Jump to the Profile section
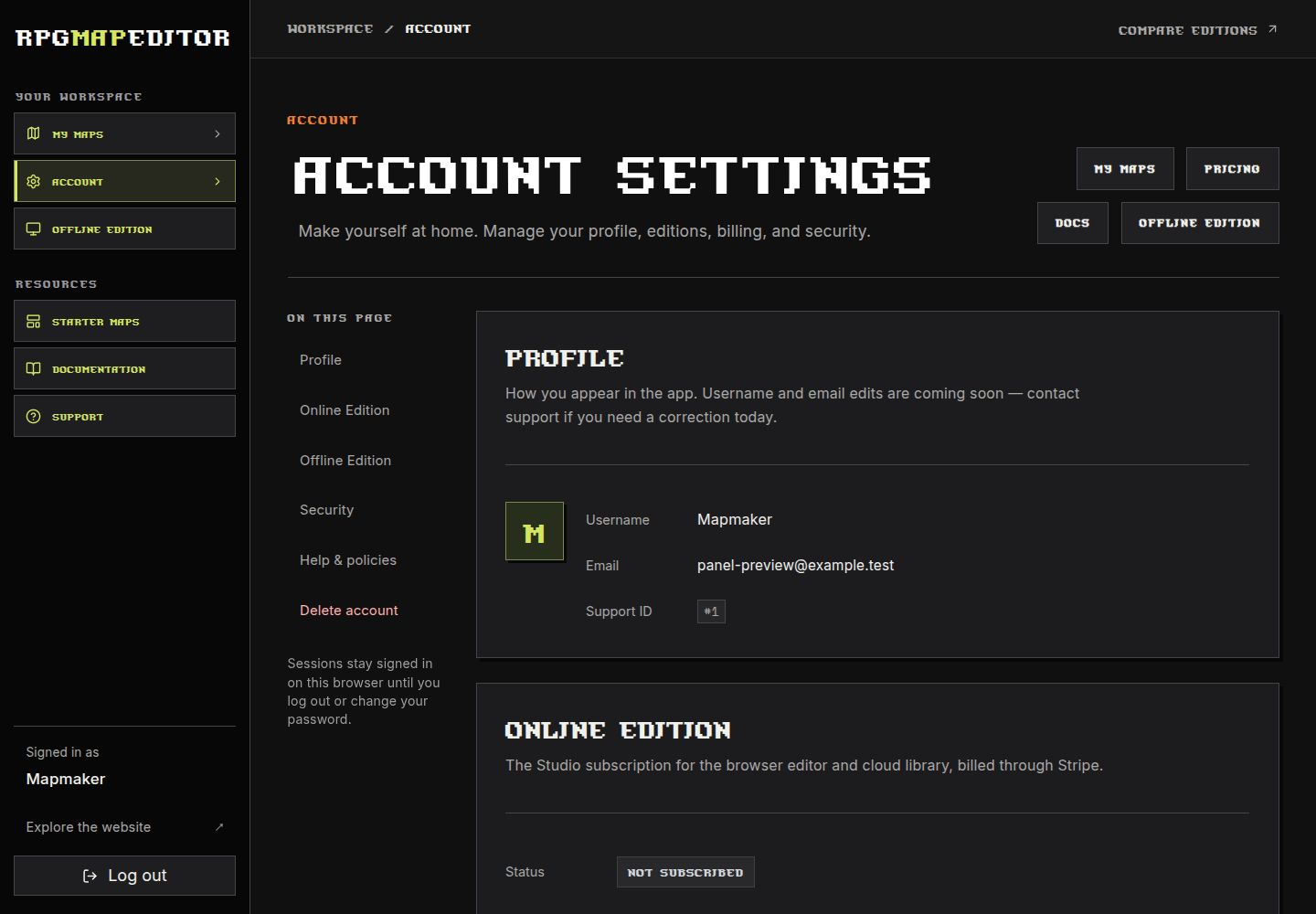Viewport: 1316px width, 914px height. coord(321,360)
